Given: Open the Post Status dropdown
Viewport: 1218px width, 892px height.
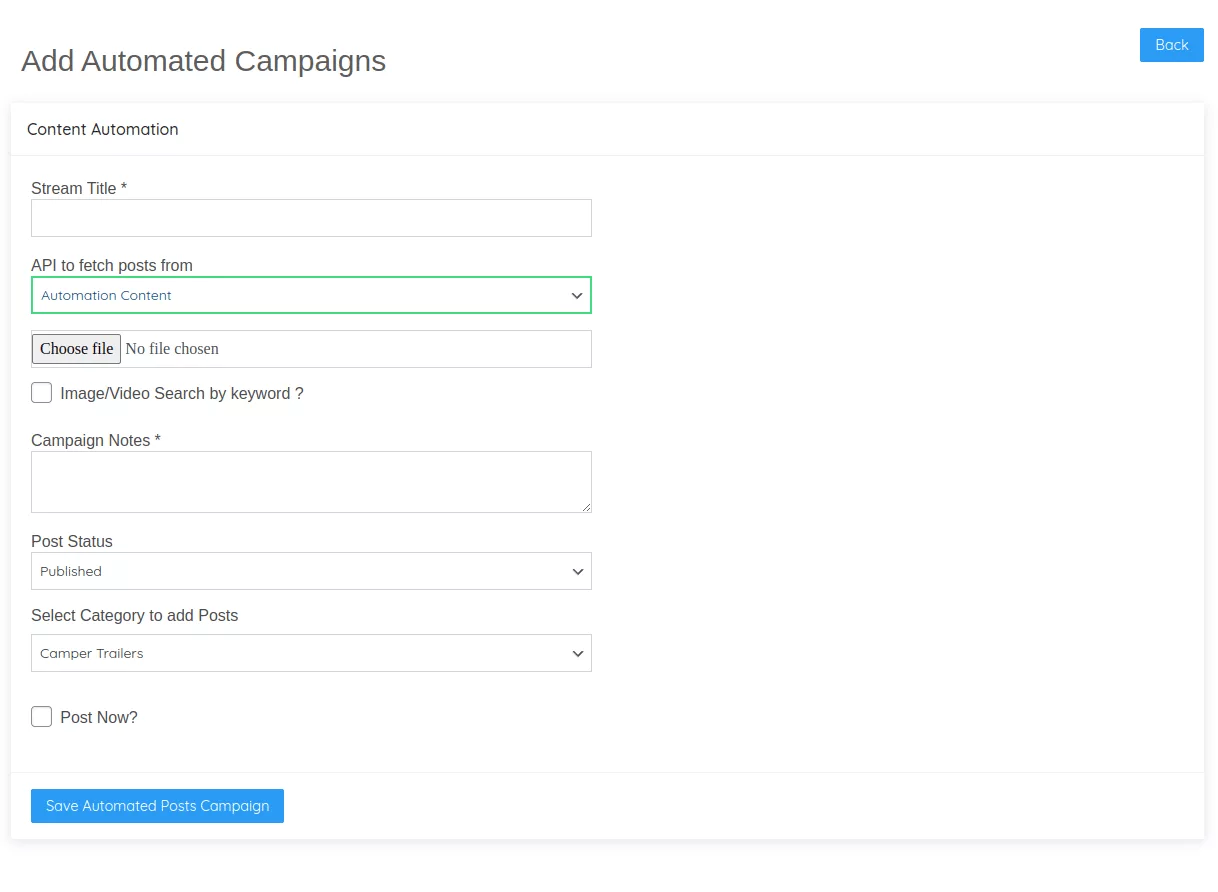Looking at the screenshot, I should (311, 571).
